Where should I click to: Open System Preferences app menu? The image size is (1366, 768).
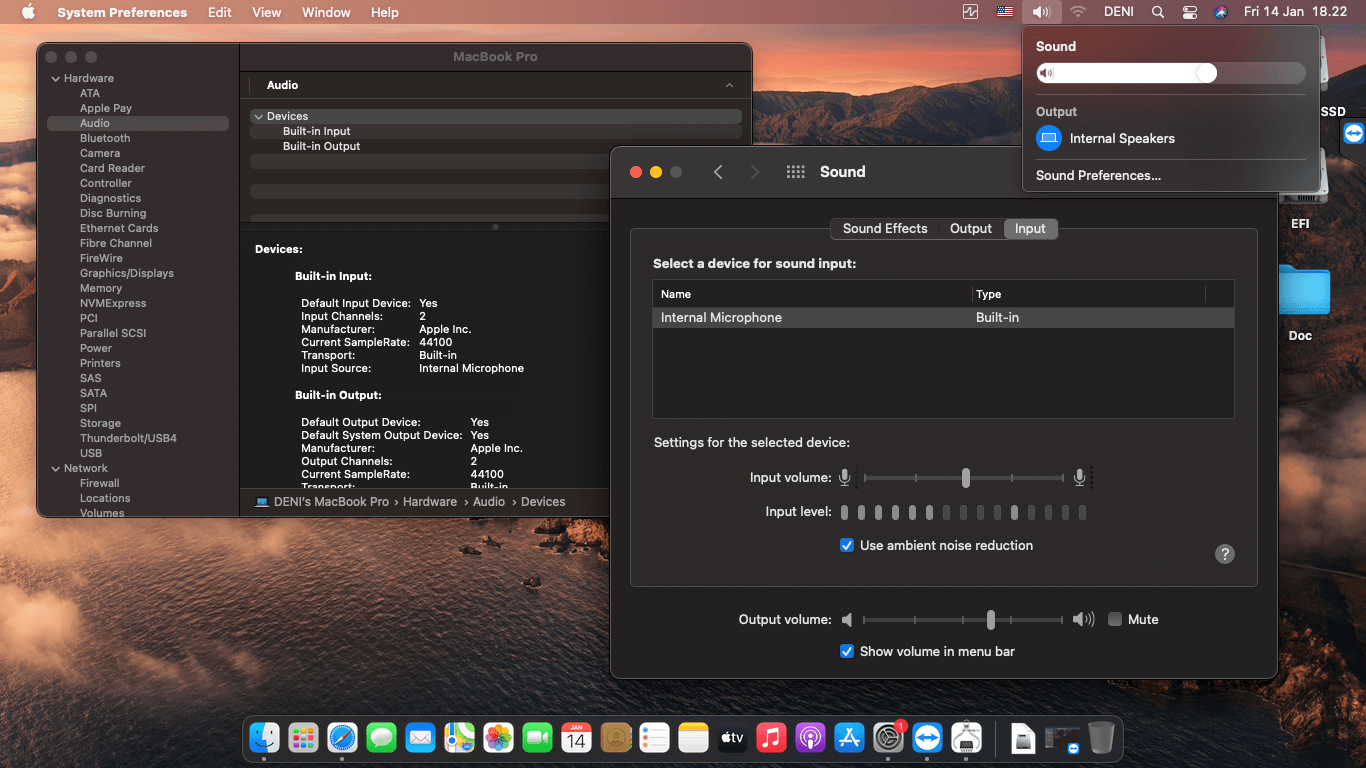[122, 12]
